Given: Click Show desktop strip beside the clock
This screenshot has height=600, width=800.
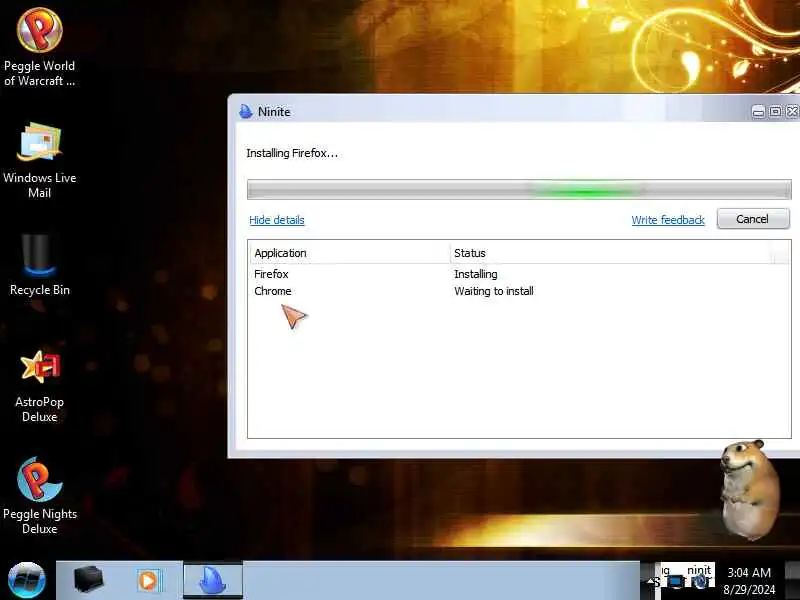Looking at the screenshot, I should [792, 581].
